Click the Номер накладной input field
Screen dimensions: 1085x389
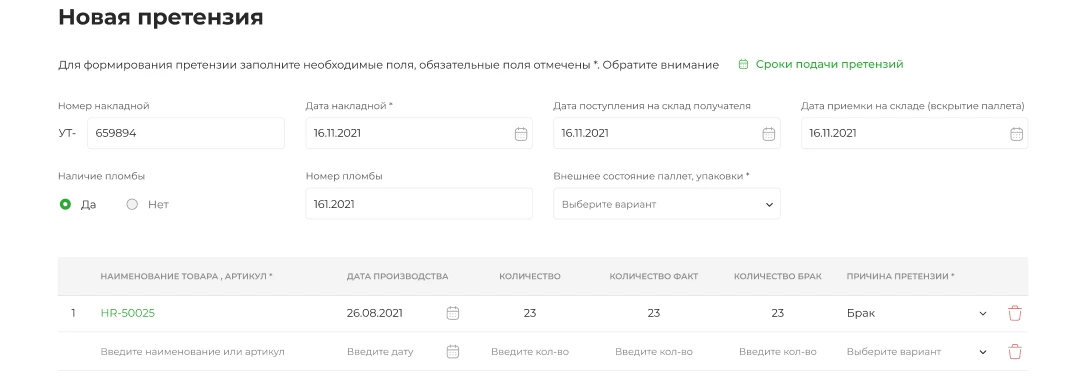coord(186,133)
